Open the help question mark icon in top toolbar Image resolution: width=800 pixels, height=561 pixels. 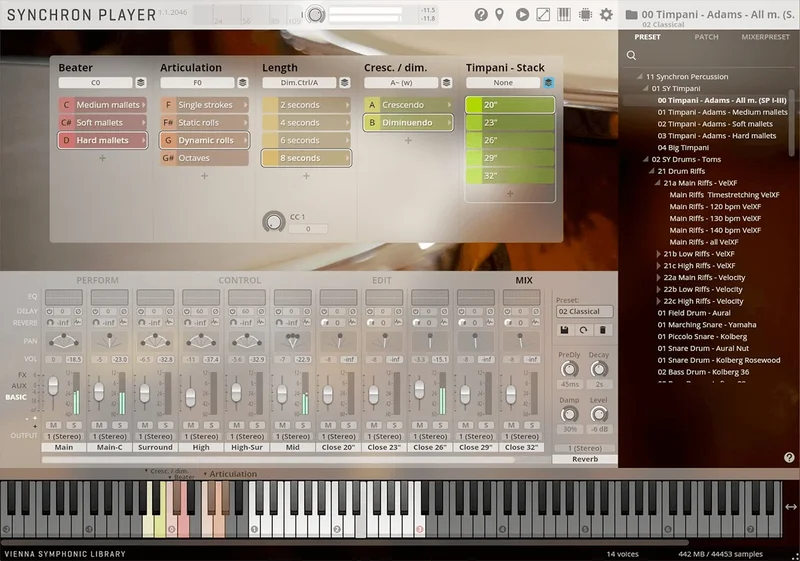(x=481, y=14)
